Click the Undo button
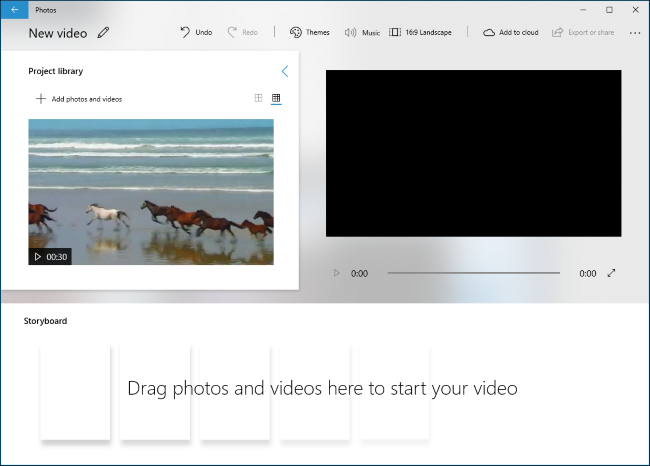 [196, 32]
